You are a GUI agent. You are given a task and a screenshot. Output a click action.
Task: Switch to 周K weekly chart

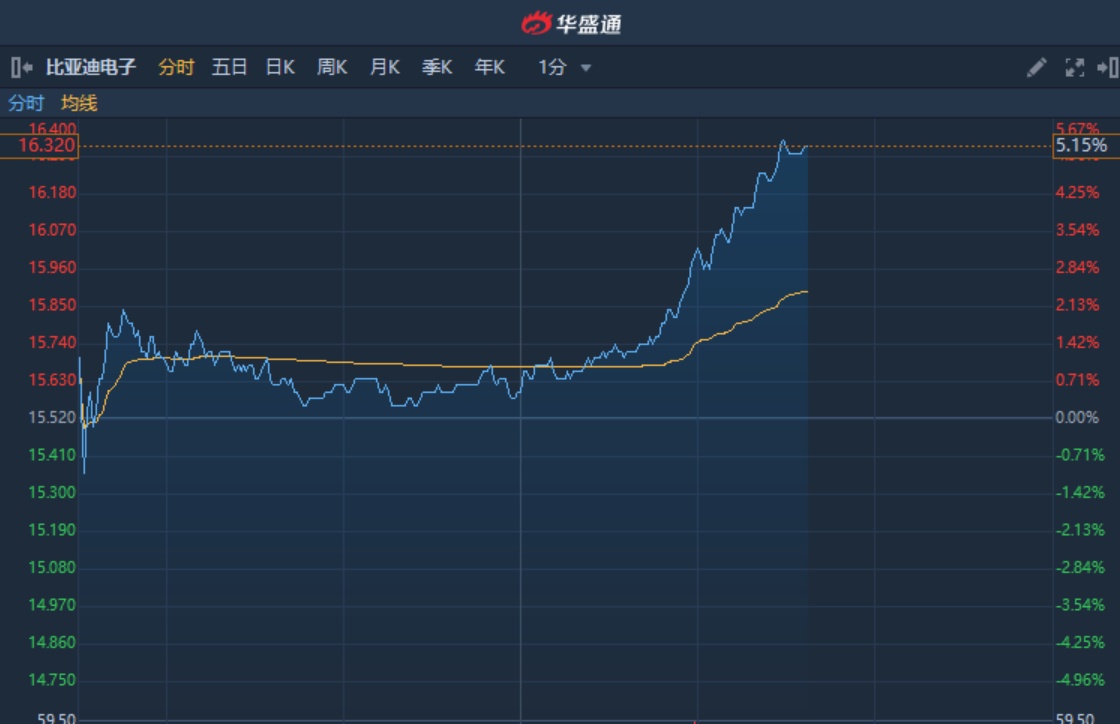[x=332, y=68]
